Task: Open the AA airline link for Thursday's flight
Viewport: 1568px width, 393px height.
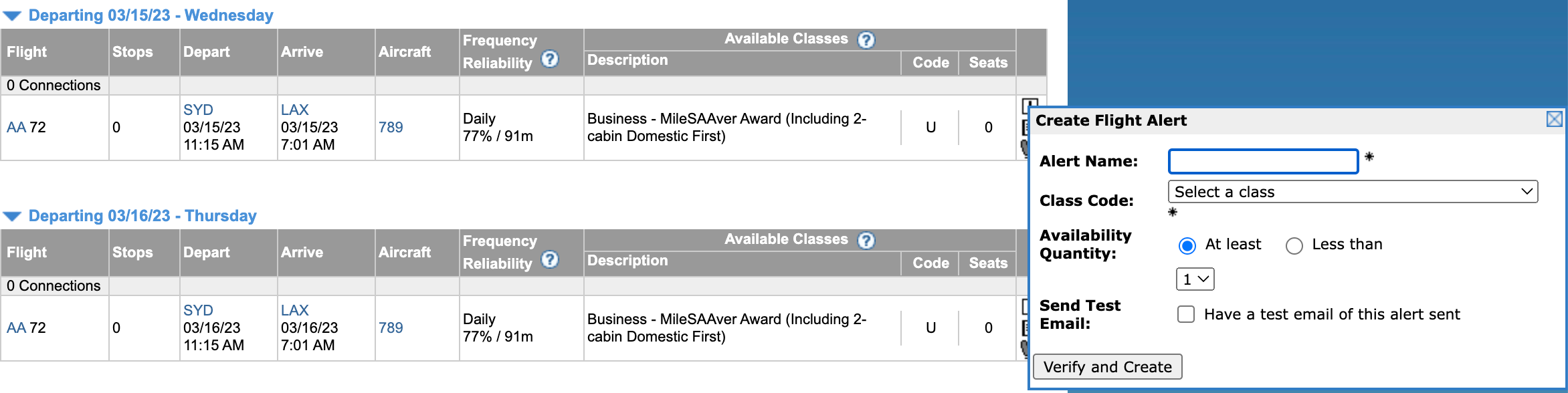Action: 16,328
